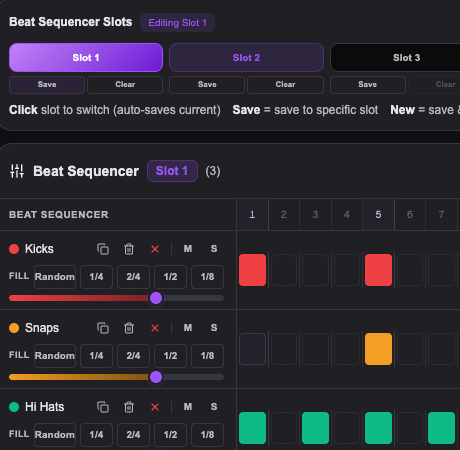Switch to Slot 1
The height and width of the screenshot is (450, 460).
pos(86,57)
